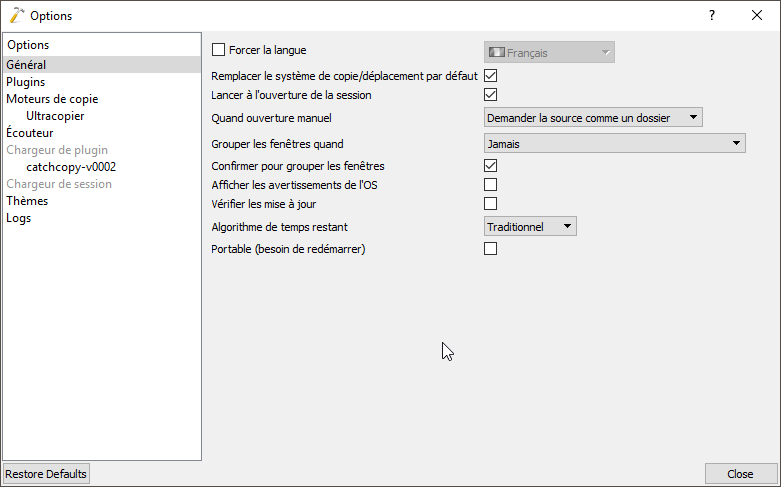Image resolution: width=781 pixels, height=487 pixels.
Task: Click the Restore Defaults button
Action: point(46,474)
